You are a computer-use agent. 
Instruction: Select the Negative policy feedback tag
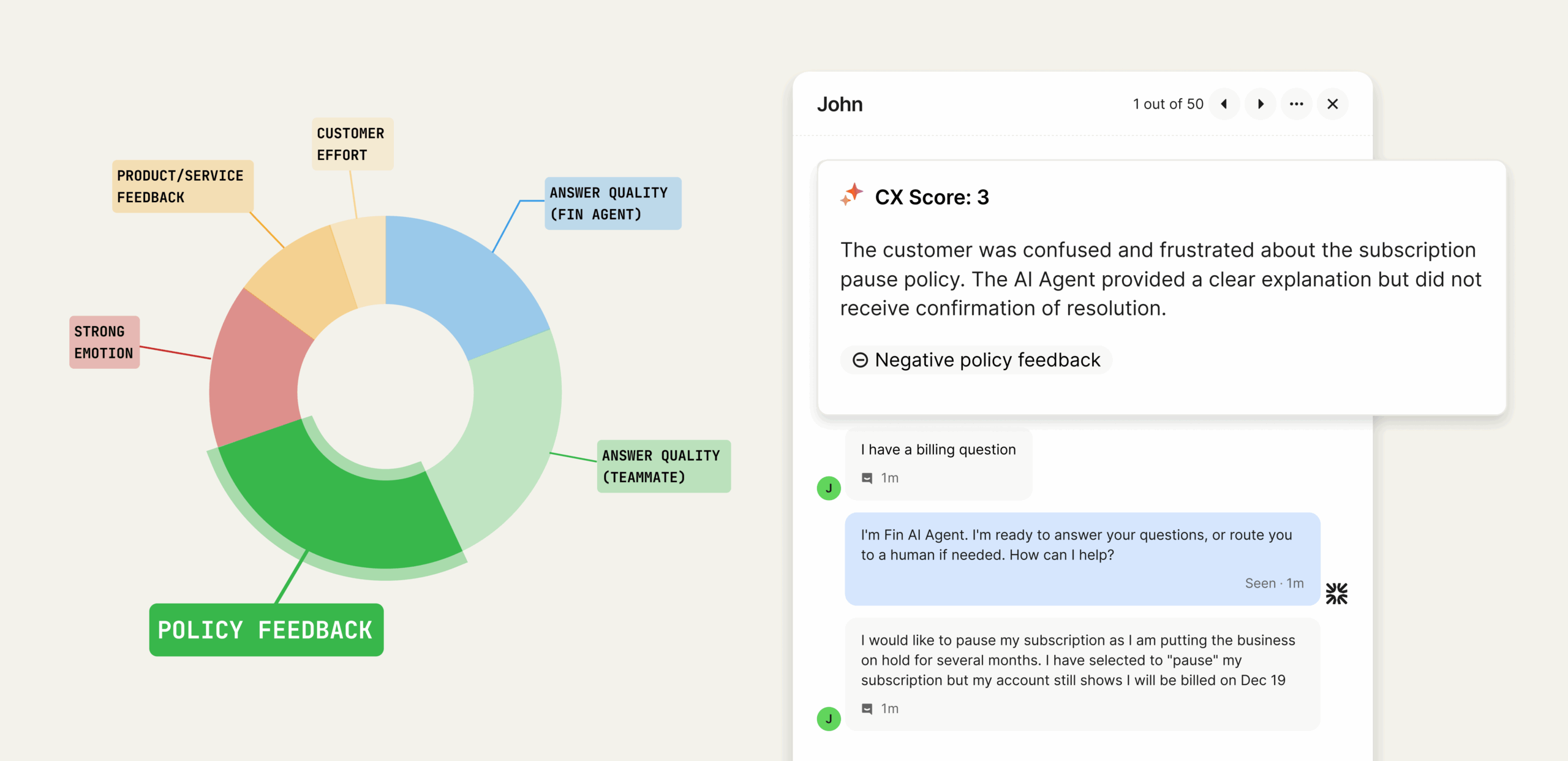coord(976,360)
